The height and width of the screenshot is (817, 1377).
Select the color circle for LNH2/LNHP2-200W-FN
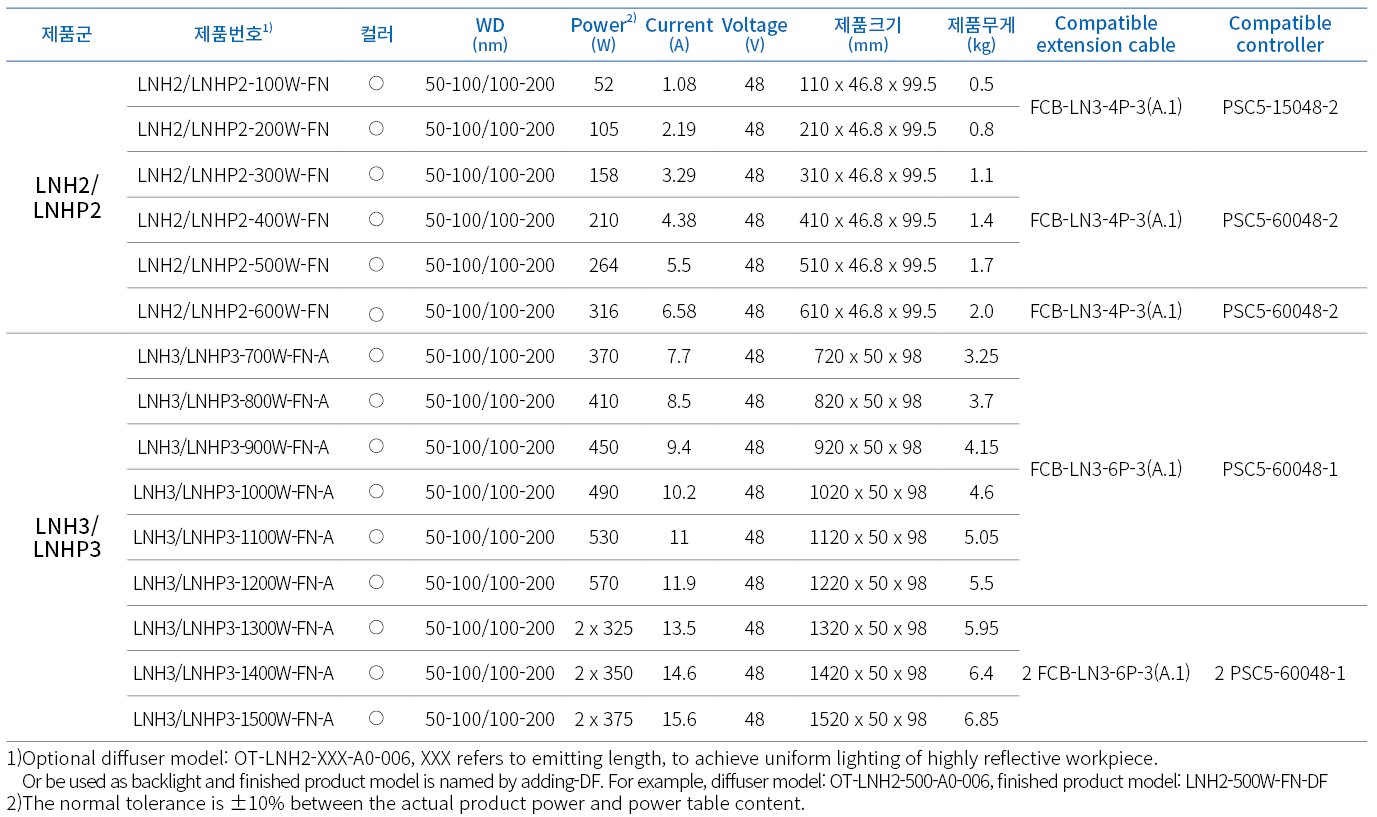(x=376, y=128)
